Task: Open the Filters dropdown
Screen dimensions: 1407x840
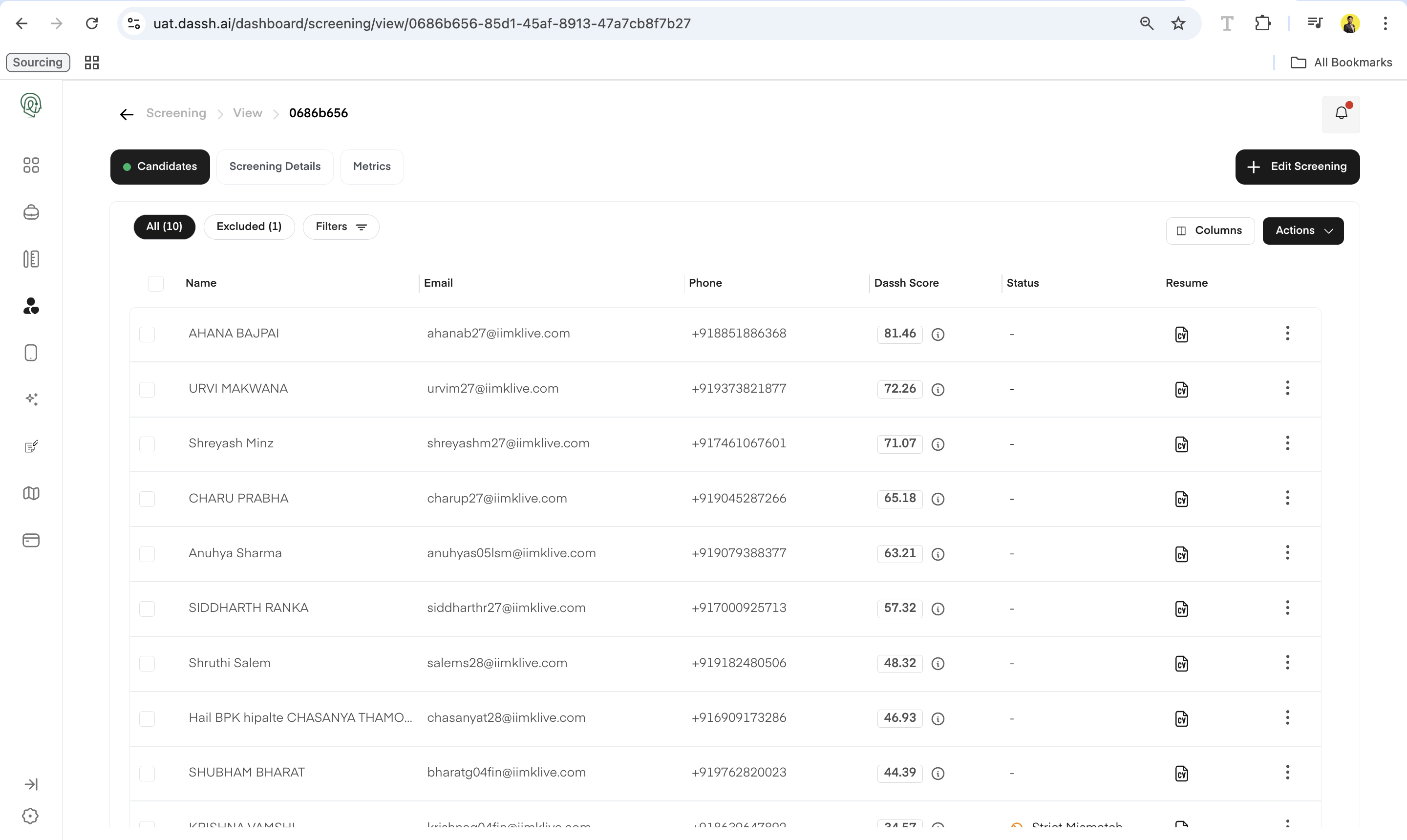Action: pos(341,227)
